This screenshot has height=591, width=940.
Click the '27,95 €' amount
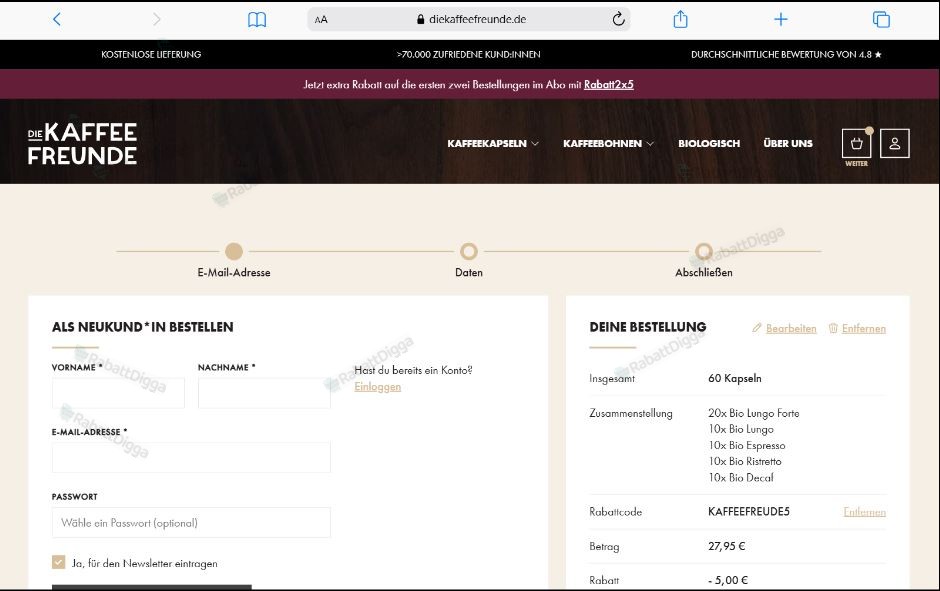pos(727,546)
